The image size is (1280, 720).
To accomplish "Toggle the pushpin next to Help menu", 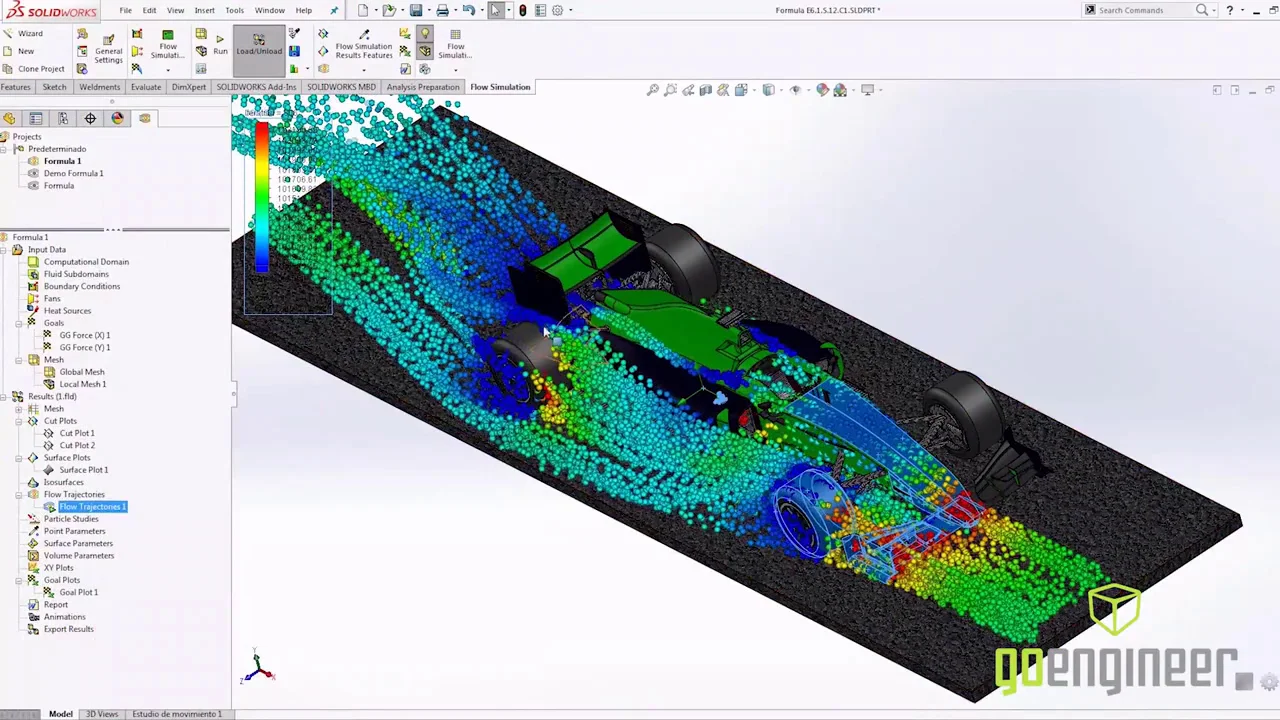I will click(x=334, y=10).
